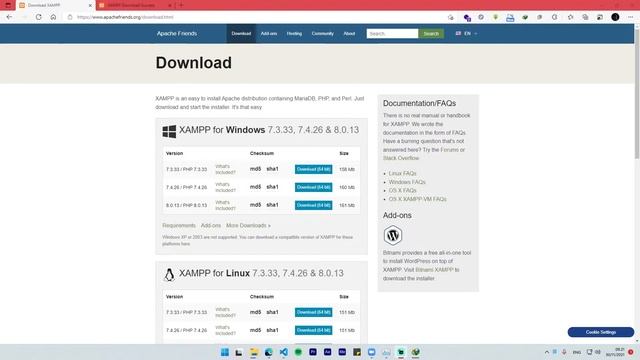Click md5 for Linux 7.4.26
This screenshot has width=640, height=360.
pos(256,330)
